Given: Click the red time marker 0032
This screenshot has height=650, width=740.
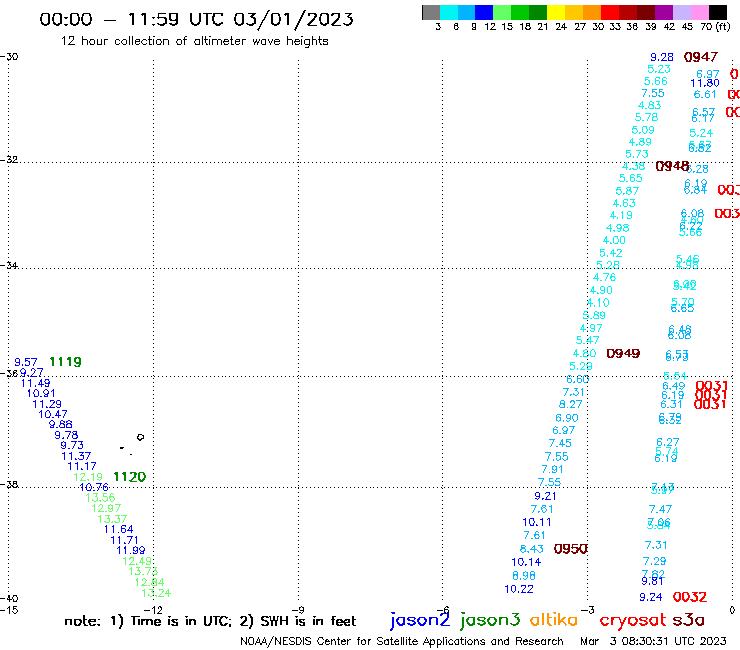Looking at the screenshot, I should click(x=690, y=597).
